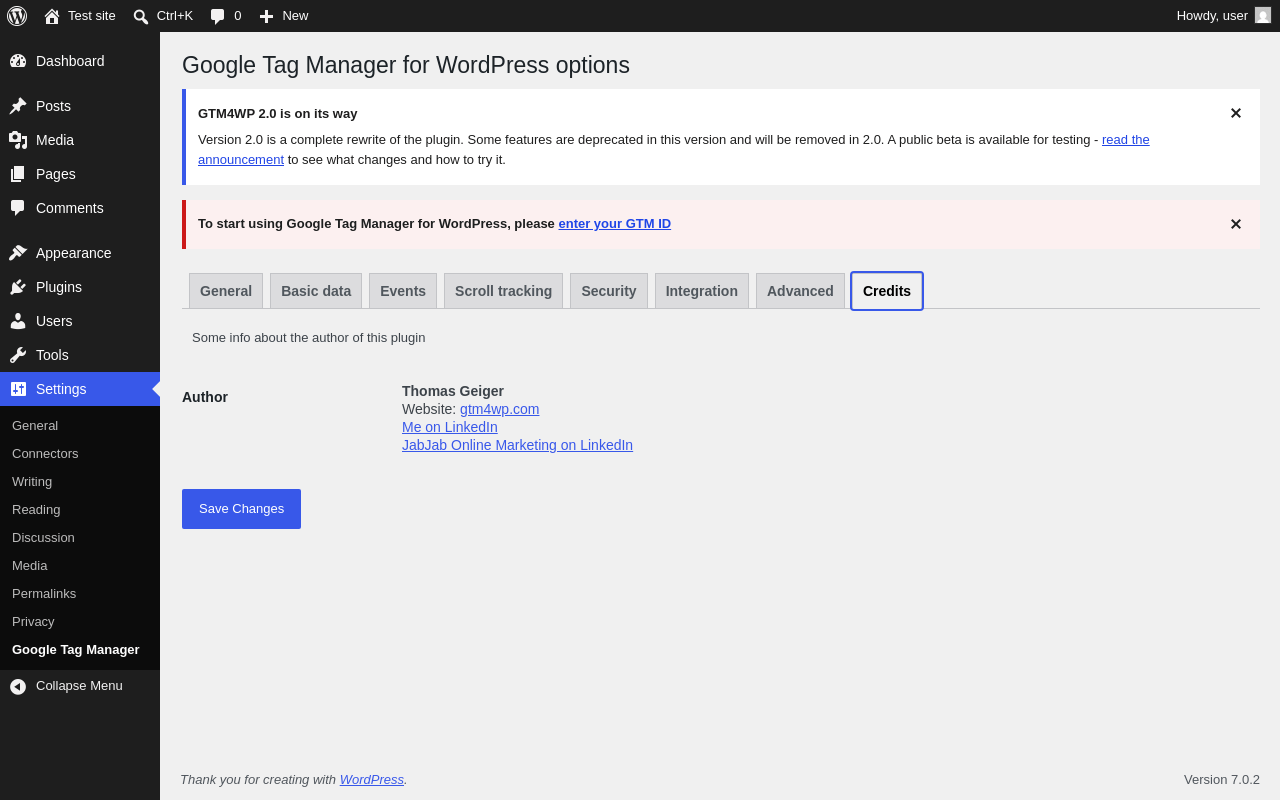Click the Collapse Menu label
1280x800 pixels.
pyautogui.click(x=79, y=685)
